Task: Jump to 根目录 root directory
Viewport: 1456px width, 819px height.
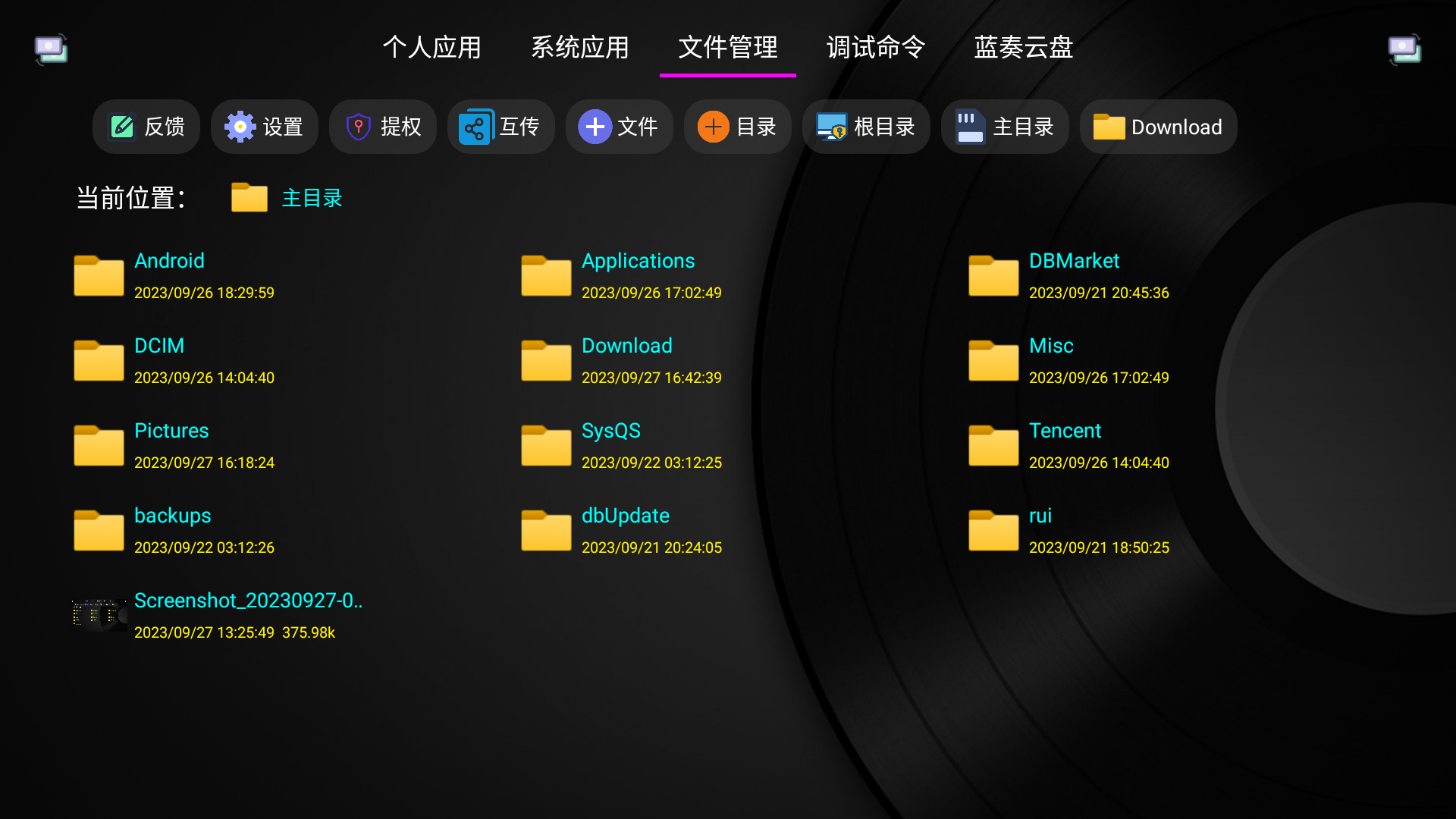Action: 866,127
